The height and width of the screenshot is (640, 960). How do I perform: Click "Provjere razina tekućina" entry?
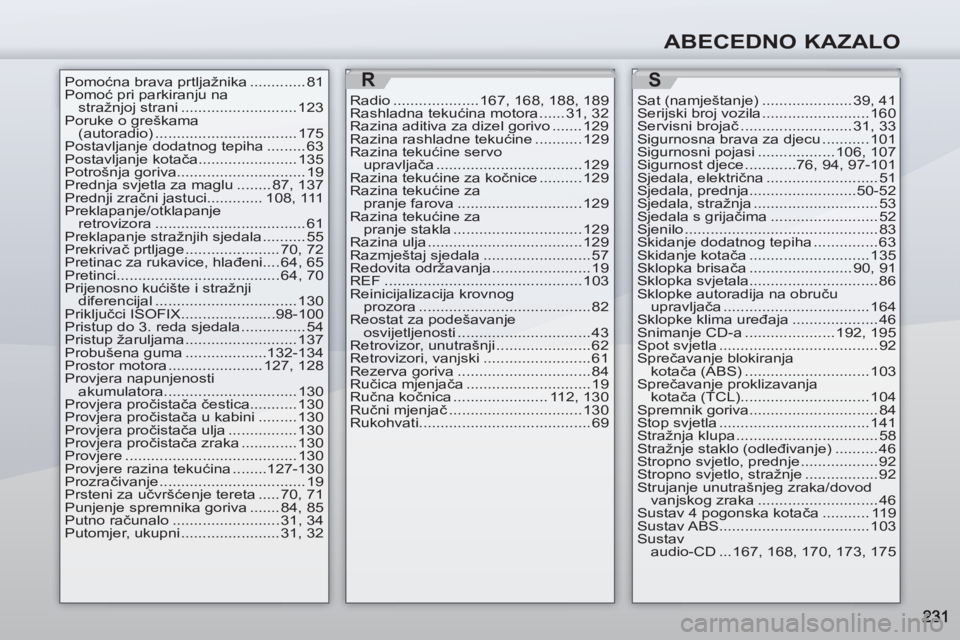click(x=194, y=469)
